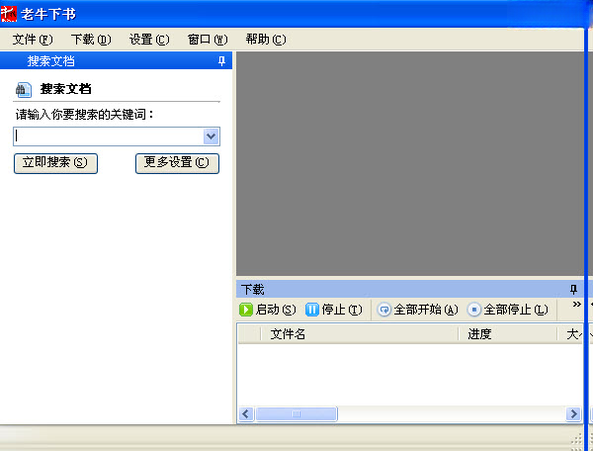Pin the 下载 panel with pushpin icon
Viewport: 593px width, 451px height.
point(573,290)
